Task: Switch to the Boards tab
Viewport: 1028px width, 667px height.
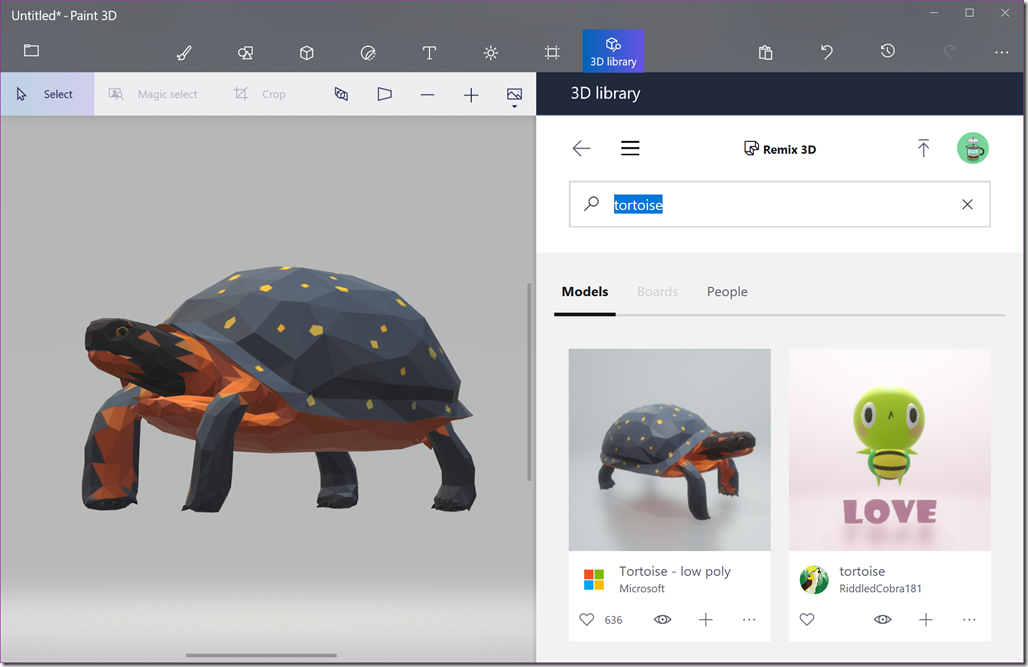Action: click(658, 291)
